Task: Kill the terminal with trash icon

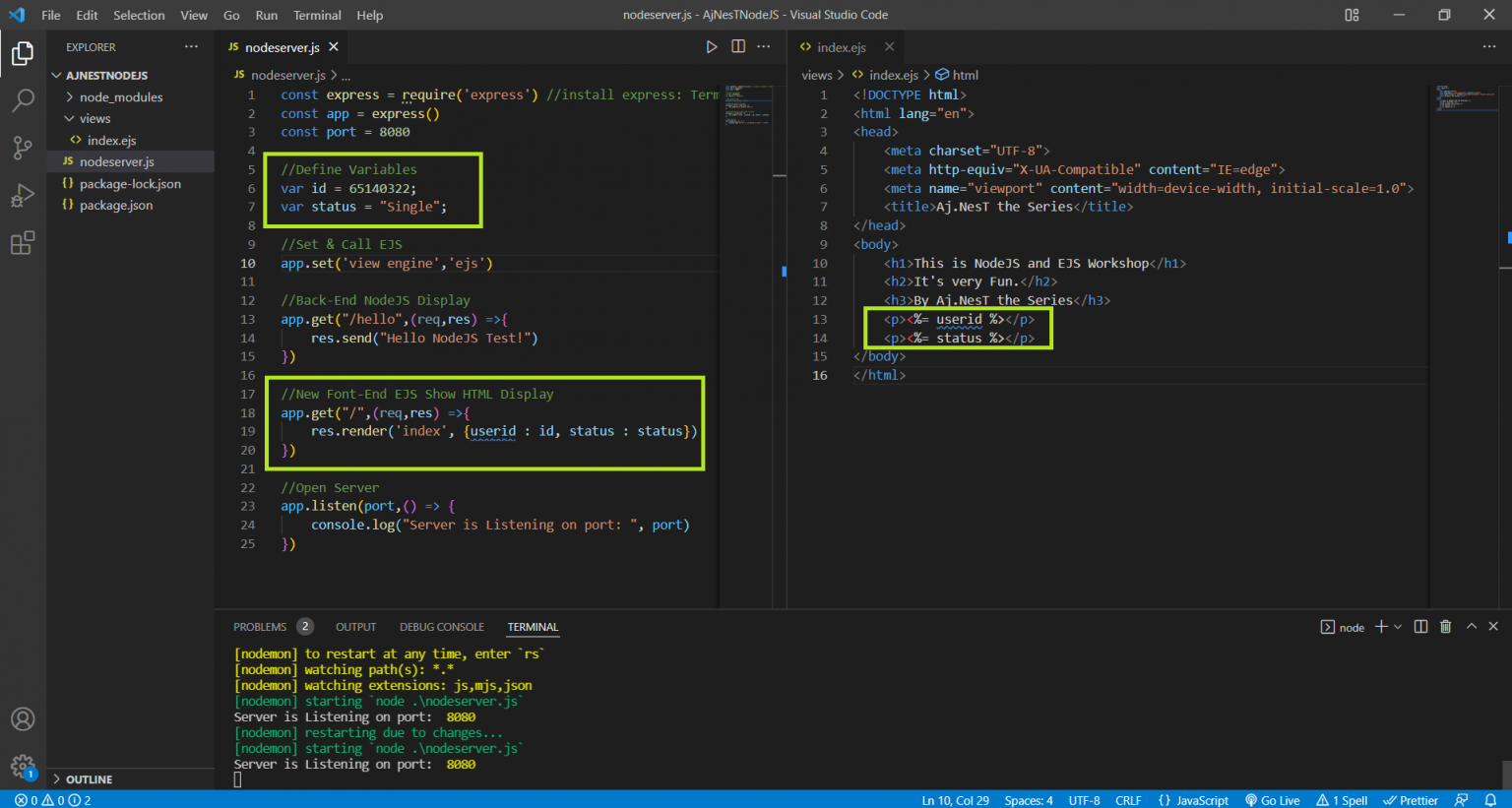Action: click(x=1445, y=627)
